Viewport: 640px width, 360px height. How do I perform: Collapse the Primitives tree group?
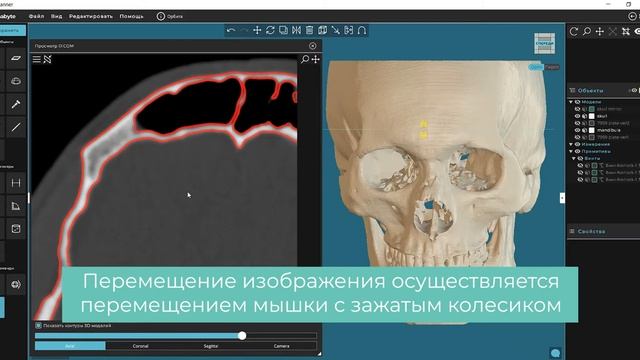click(x=571, y=151)
